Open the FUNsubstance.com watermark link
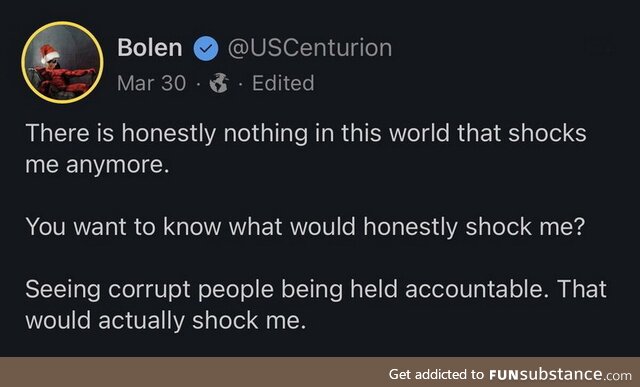 (560, 374)
